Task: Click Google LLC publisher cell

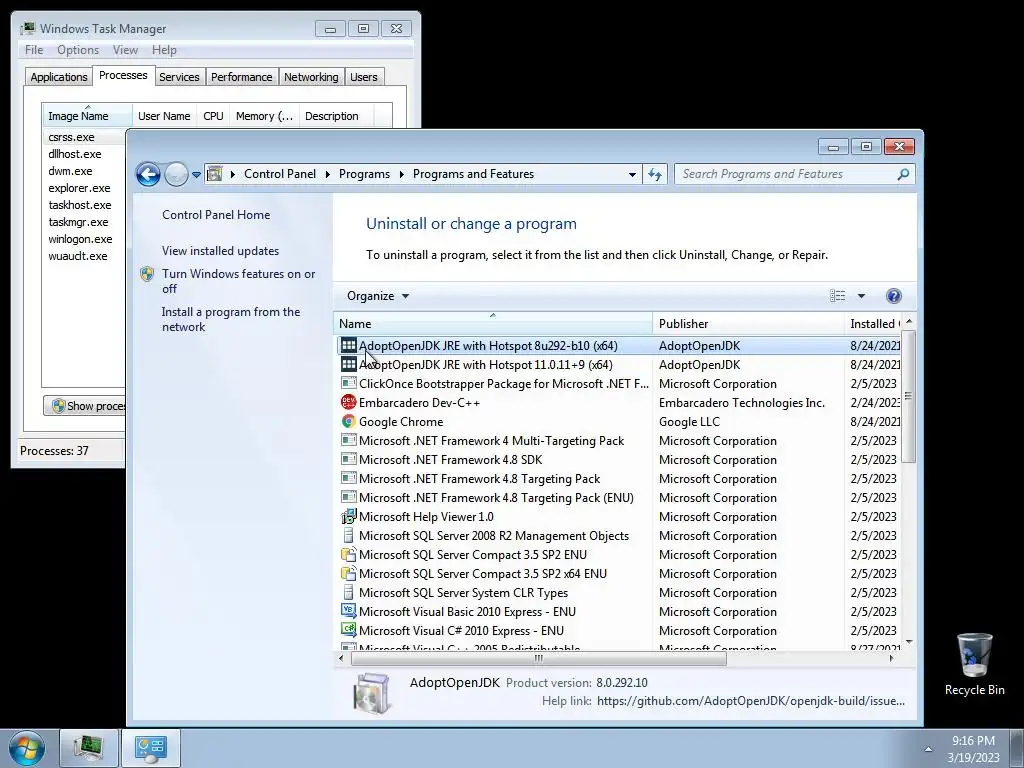Action: (x=689, y=422)
